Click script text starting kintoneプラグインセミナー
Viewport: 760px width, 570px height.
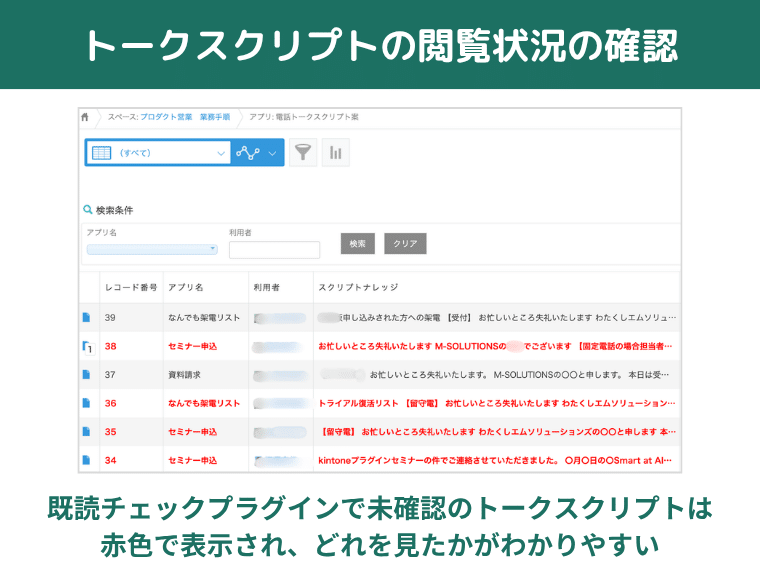(x=495, y=460)
